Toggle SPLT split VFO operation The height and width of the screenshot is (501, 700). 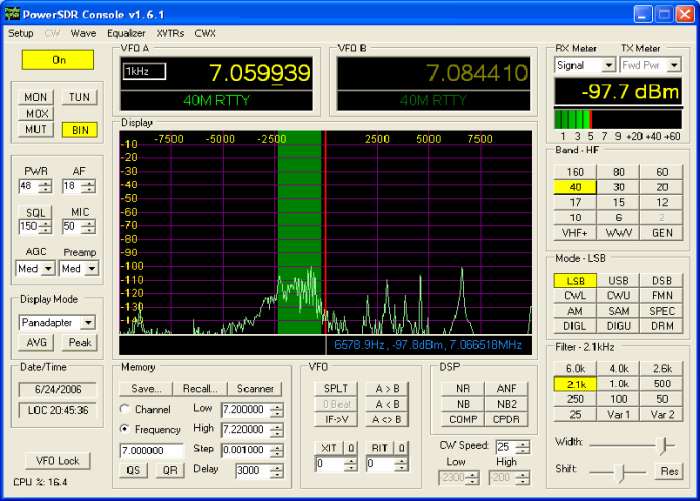point(336,388)
